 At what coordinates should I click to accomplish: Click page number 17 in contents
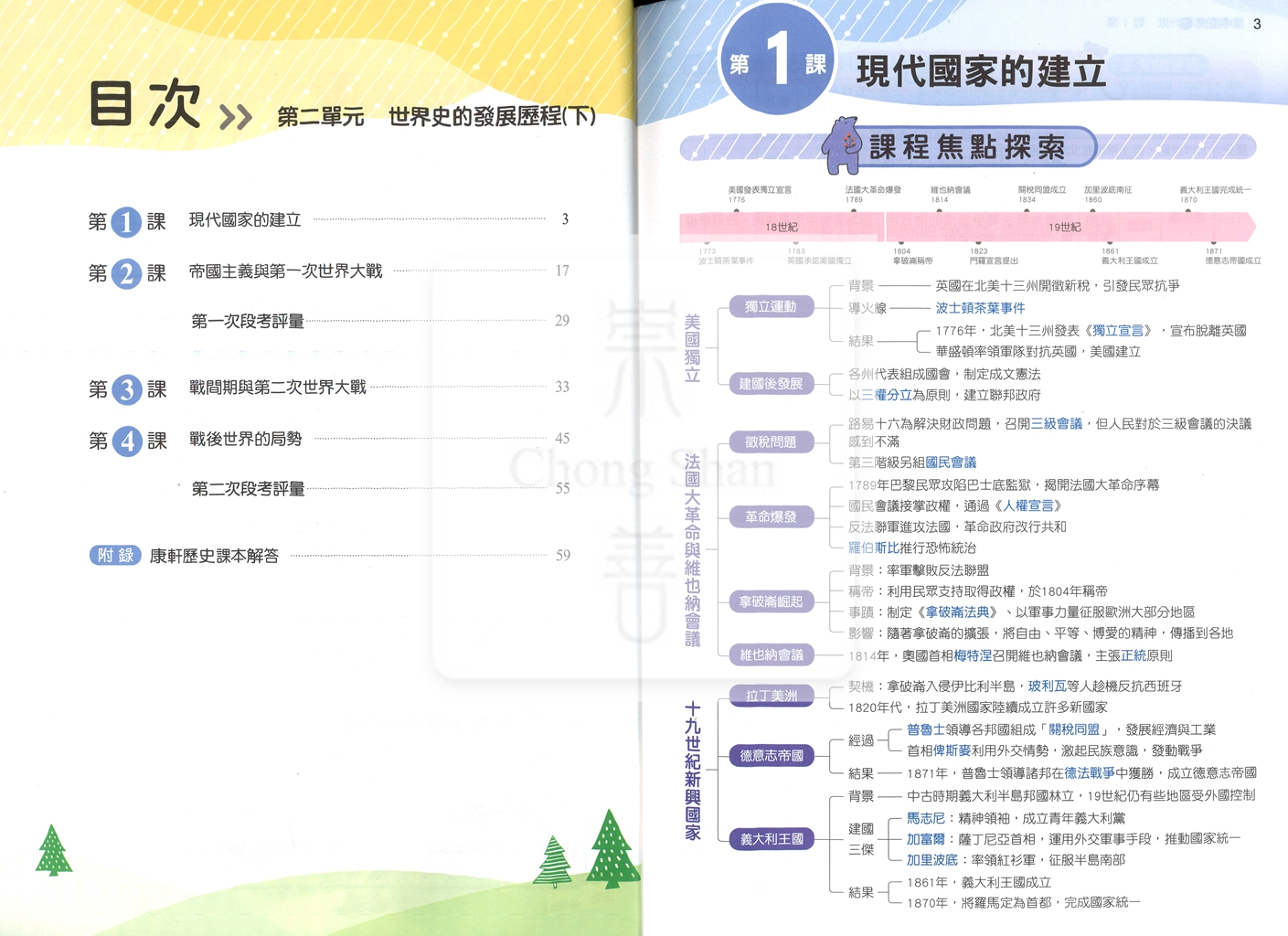pos(562,271)
